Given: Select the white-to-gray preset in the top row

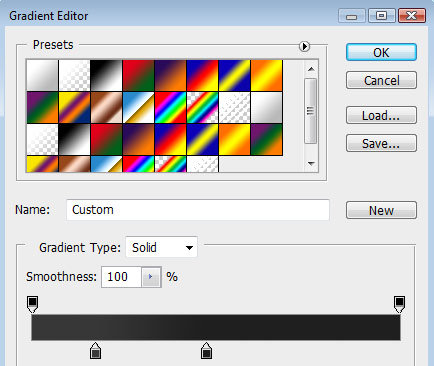Looking at the screenshot, I should [42, 76].
